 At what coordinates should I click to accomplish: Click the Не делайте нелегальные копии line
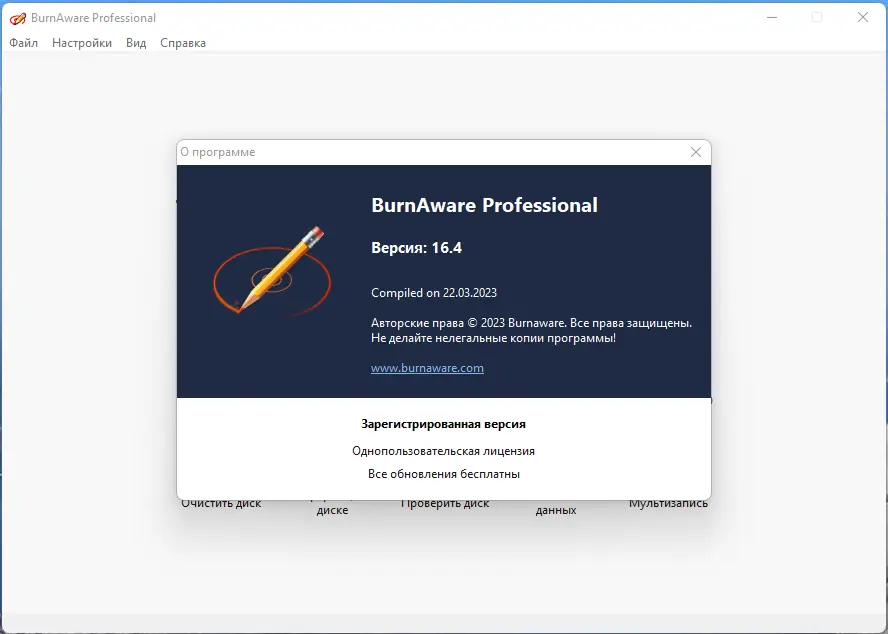493,338
